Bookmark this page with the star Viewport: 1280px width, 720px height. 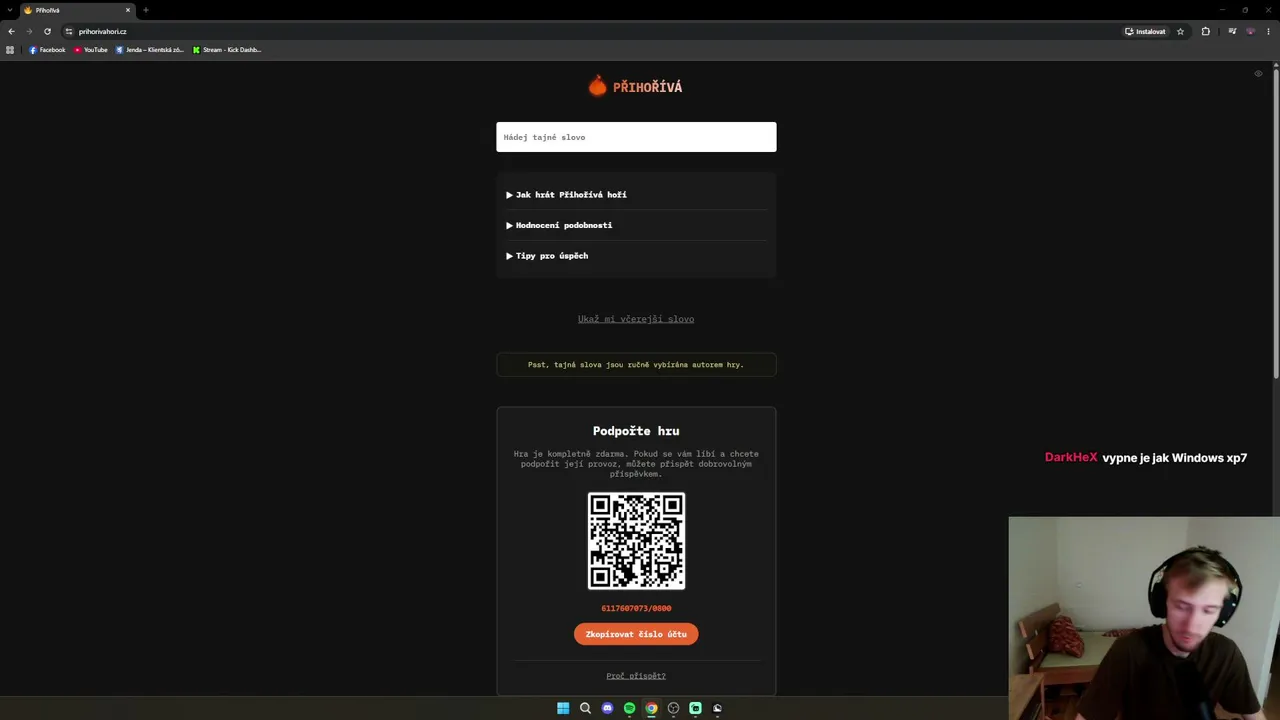point(1180,31)
